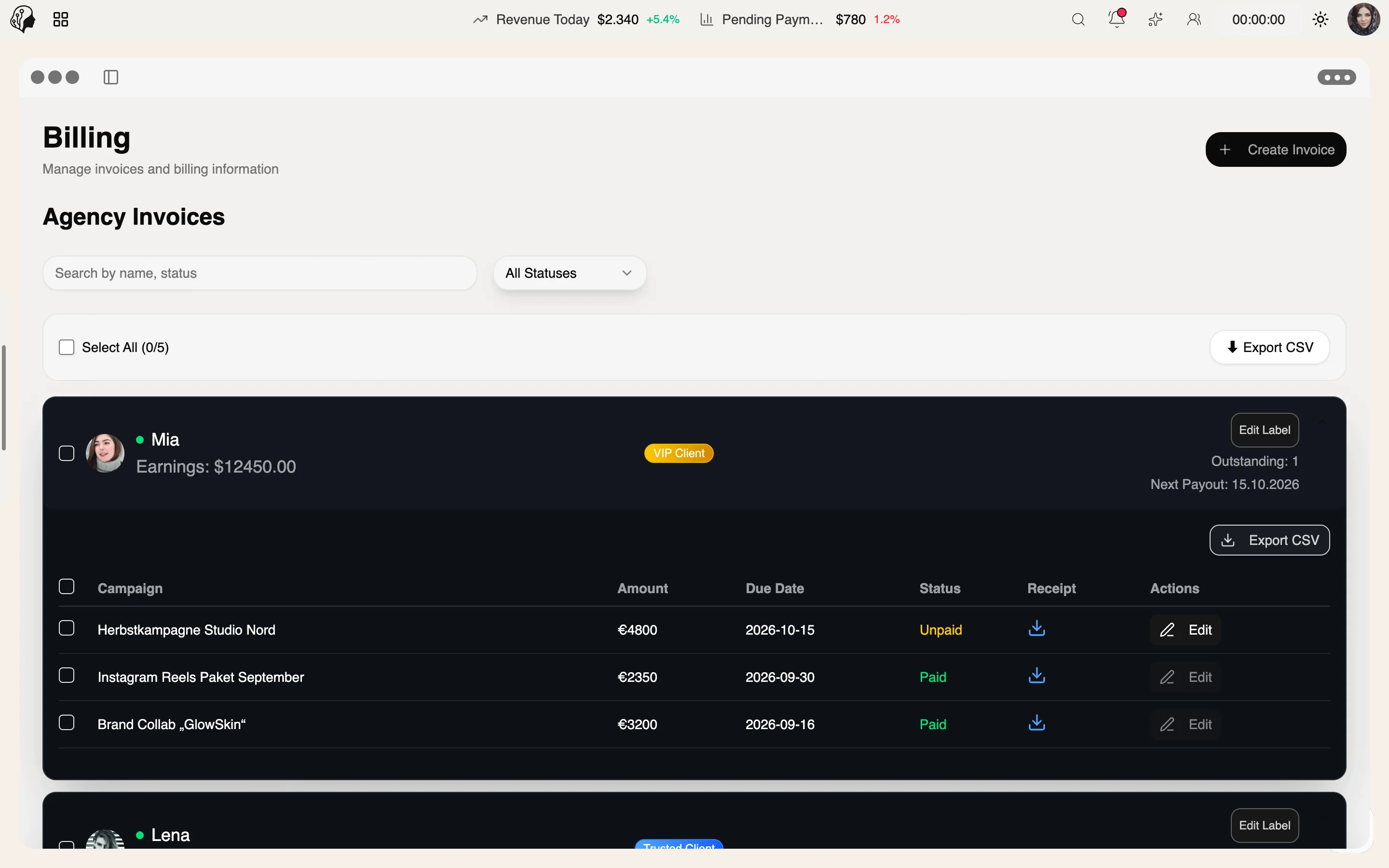
Task: Click the left page scrollbar
Action: (3, 398)
